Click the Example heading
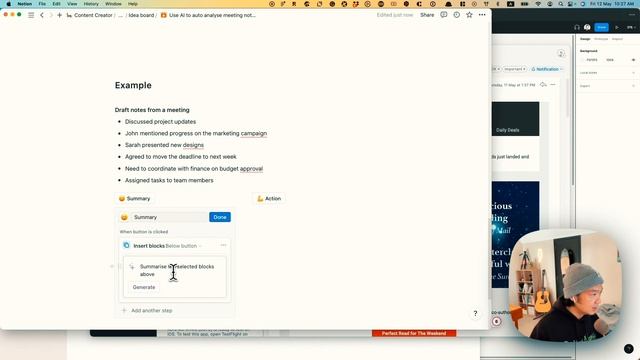Image resolution: width=640 pixels, height=360 pixels. [133, 85]
